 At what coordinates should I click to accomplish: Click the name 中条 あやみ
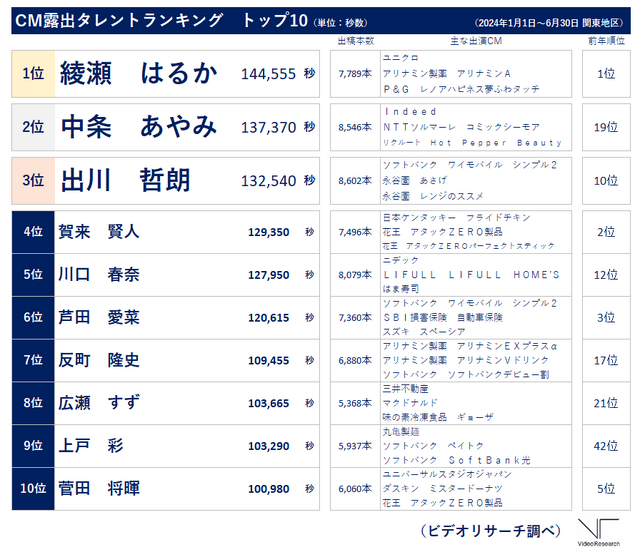coord(138,127)
